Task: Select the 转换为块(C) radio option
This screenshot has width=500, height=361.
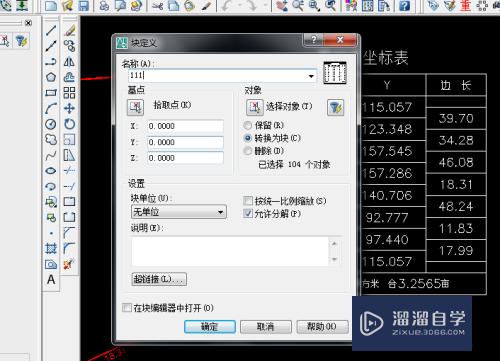Action: click(248, 138)
